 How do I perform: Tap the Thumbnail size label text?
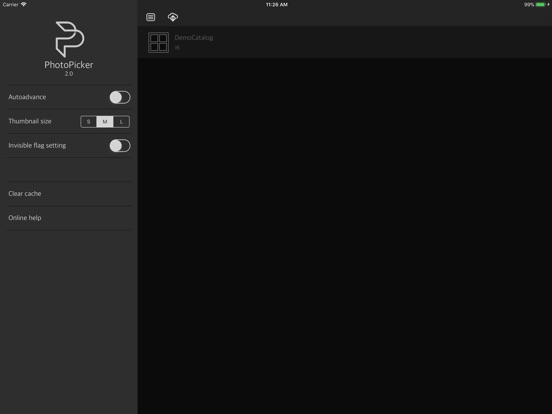point(30,121)
